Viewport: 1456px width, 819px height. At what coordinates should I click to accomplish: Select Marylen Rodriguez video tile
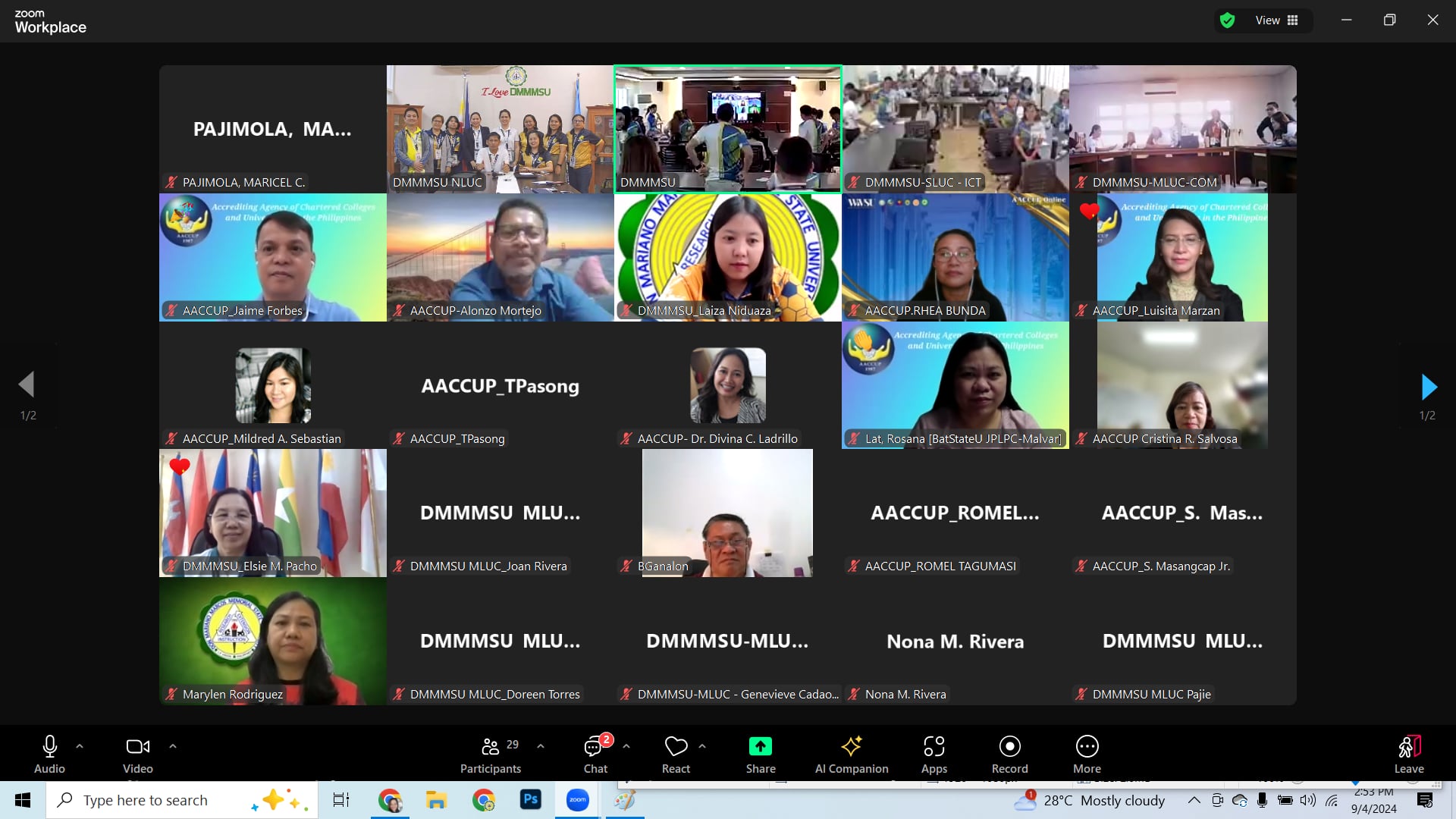pyautogui.click(x=273, y=641)
